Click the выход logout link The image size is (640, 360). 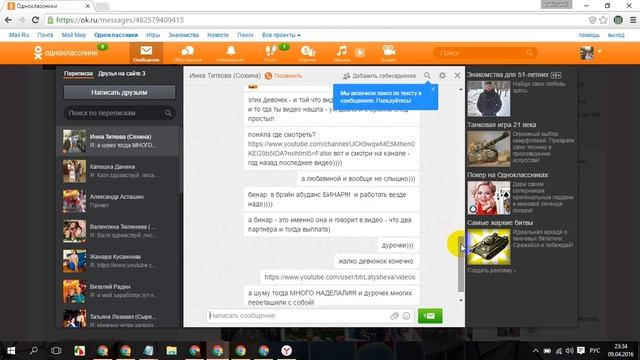616,35
